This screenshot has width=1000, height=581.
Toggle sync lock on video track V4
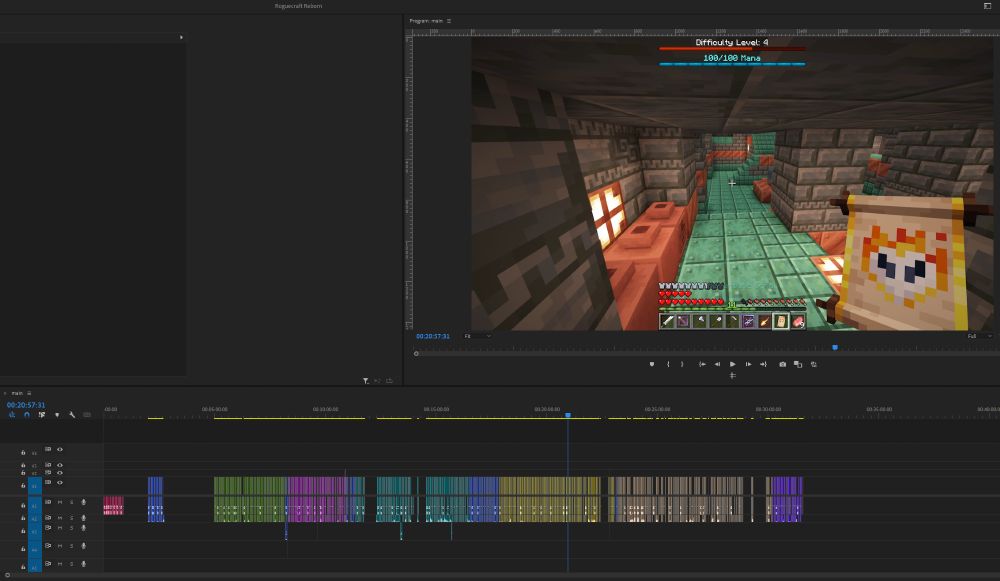pos(48,450)
